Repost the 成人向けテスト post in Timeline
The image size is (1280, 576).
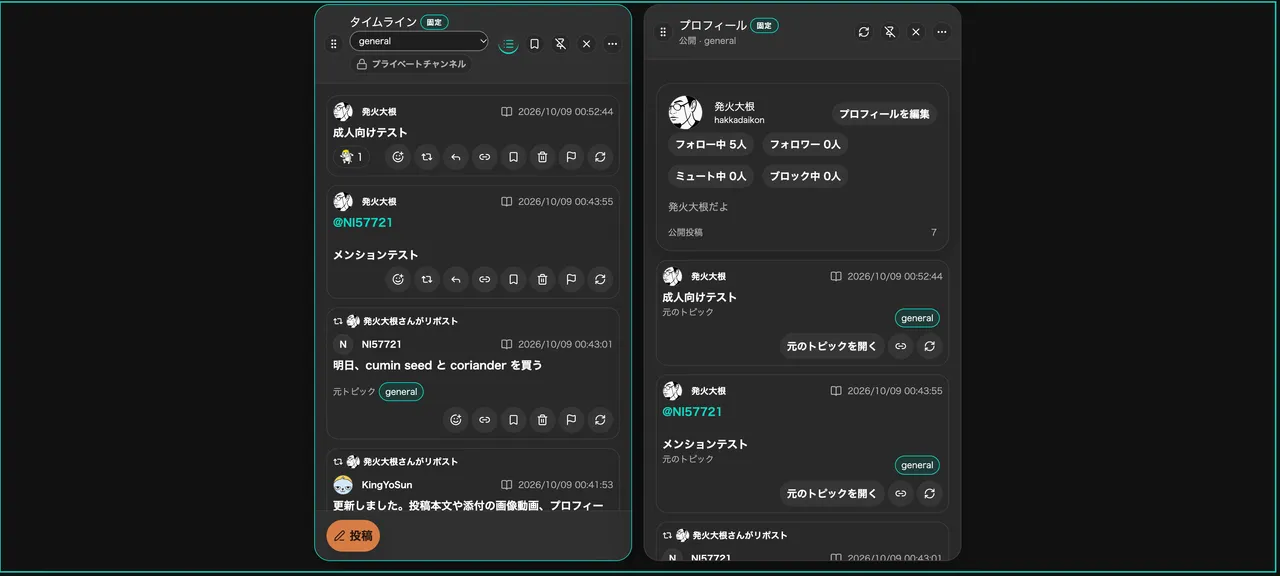pyautogui.click(x=427, y=157)
